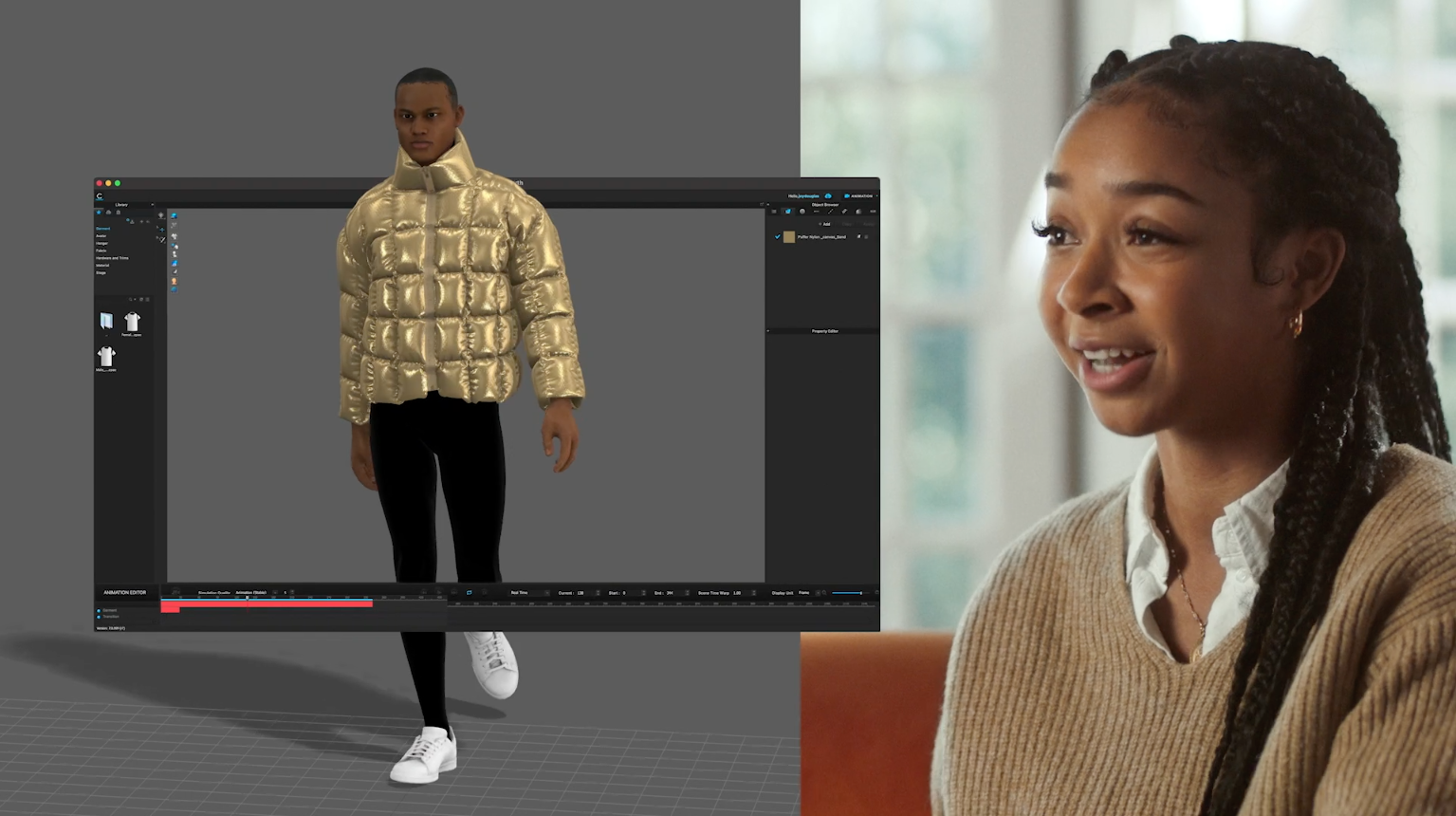Open the Simulation Quality dropdown showing Animation (Stable)

[250, 592]
